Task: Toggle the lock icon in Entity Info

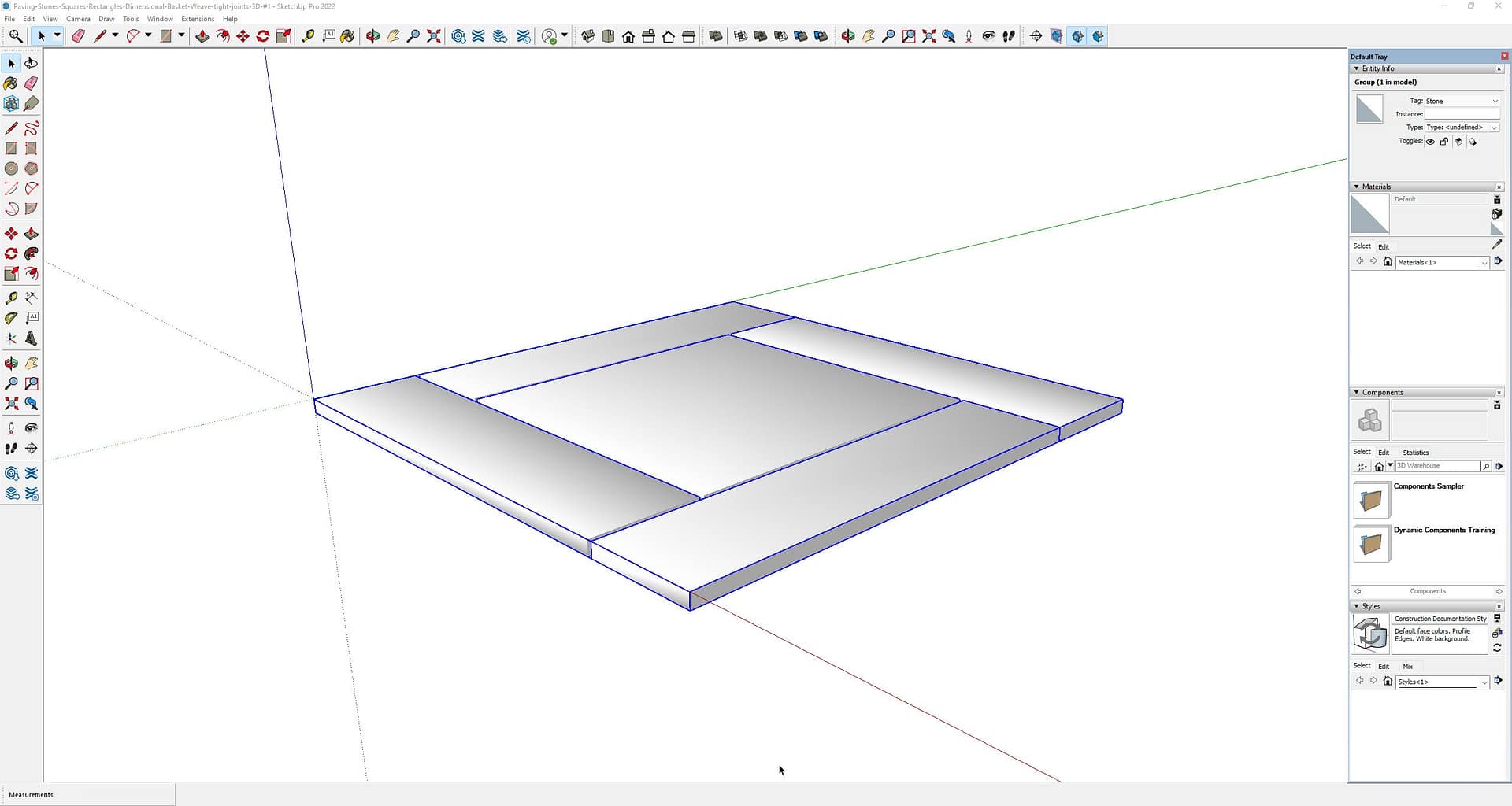Action: pyautogui.click(x=1444, y=142)
